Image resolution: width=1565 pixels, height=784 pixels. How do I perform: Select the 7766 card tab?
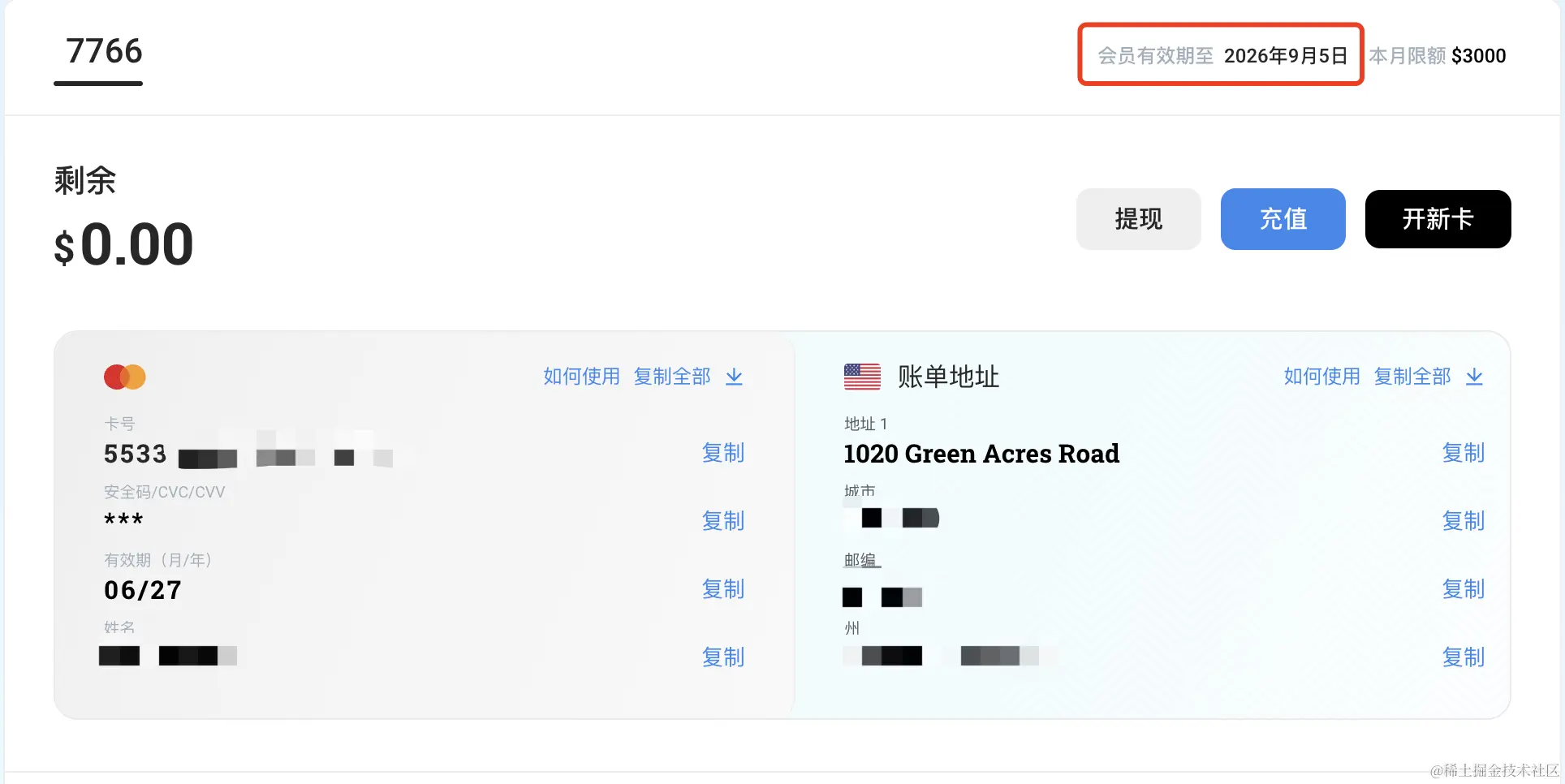coord(104,52)
